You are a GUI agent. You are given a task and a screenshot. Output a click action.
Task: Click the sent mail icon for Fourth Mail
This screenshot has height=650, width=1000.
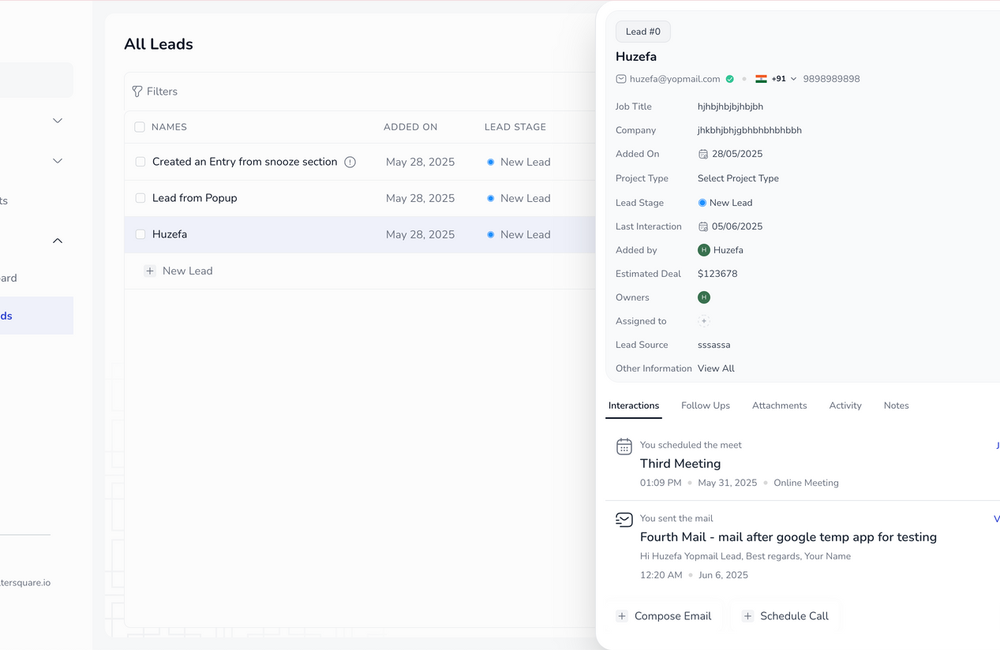pyautogui.click(x=624, y=520)
